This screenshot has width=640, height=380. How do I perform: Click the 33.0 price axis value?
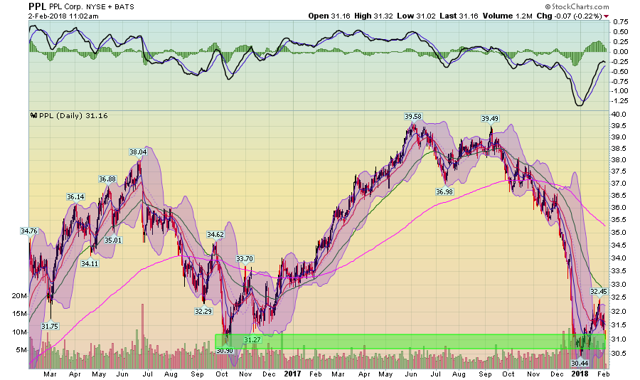coord(619,284)
